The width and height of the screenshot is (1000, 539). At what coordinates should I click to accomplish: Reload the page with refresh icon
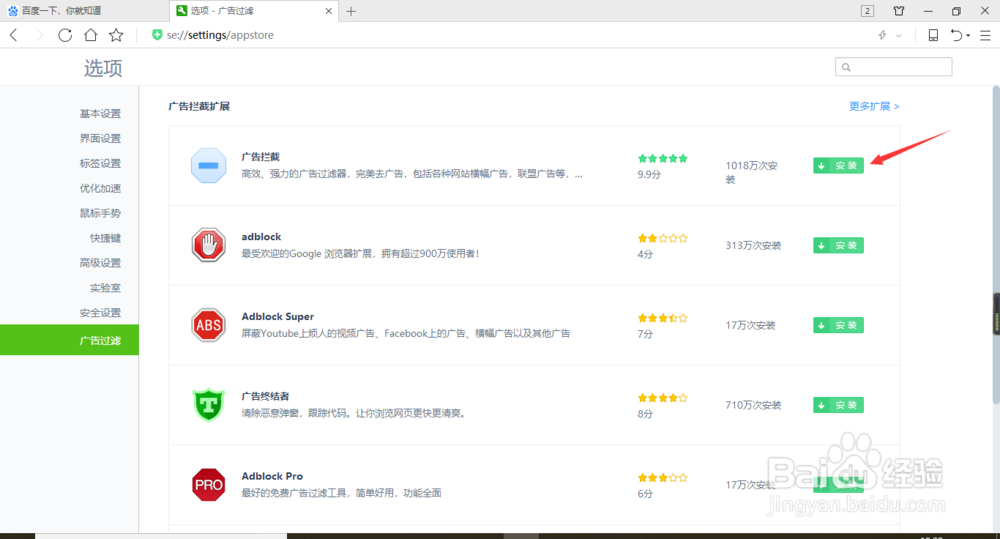(x=65, y=35)
